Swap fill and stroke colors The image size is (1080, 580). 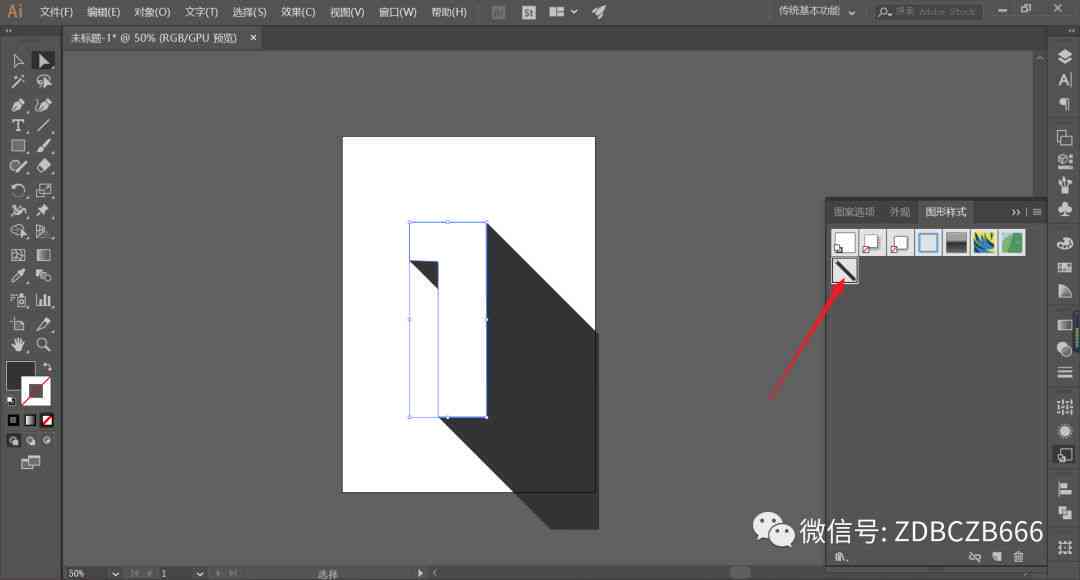click(47, 367)
